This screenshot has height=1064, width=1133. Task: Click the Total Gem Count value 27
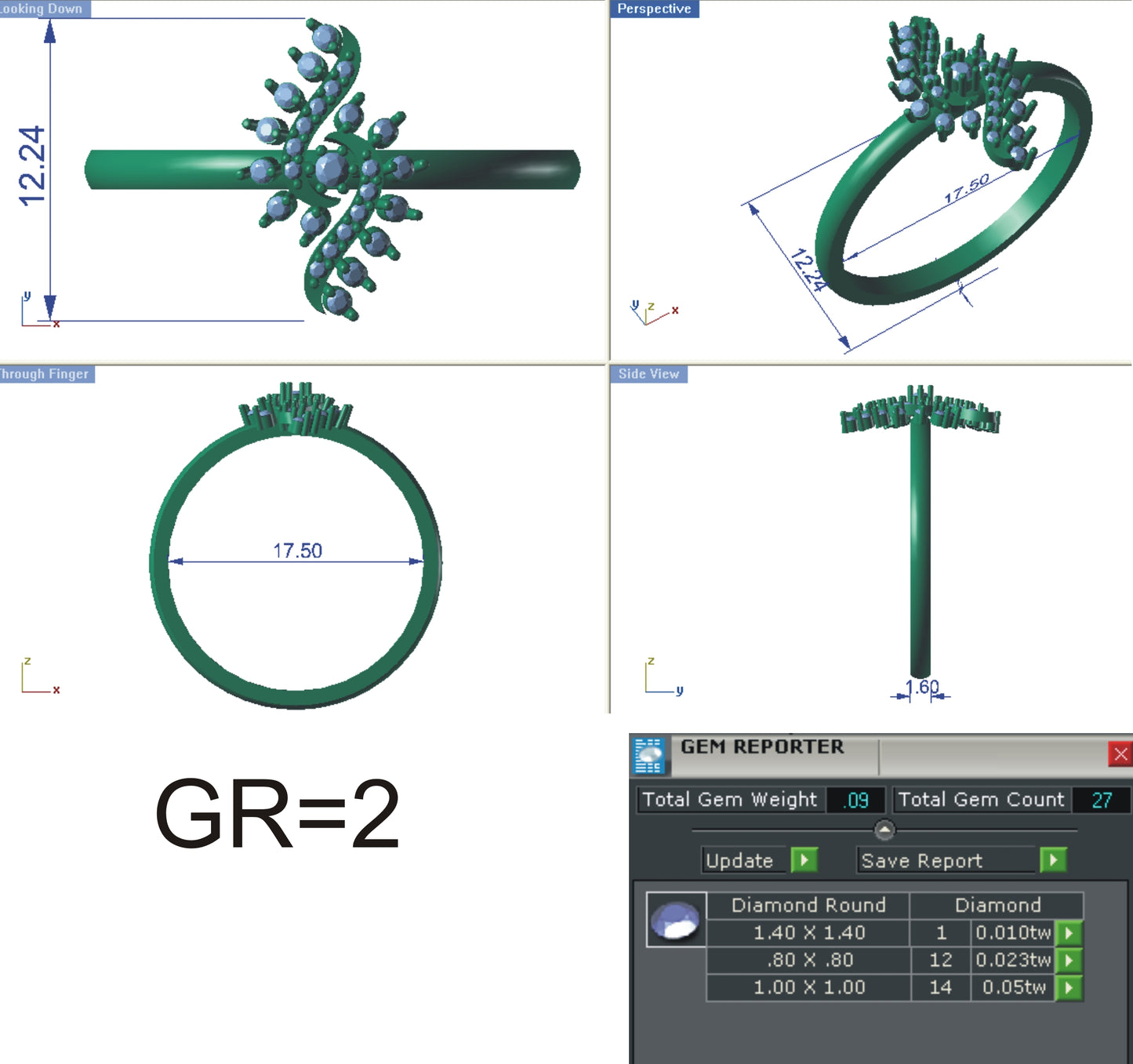coord(1101,800)
